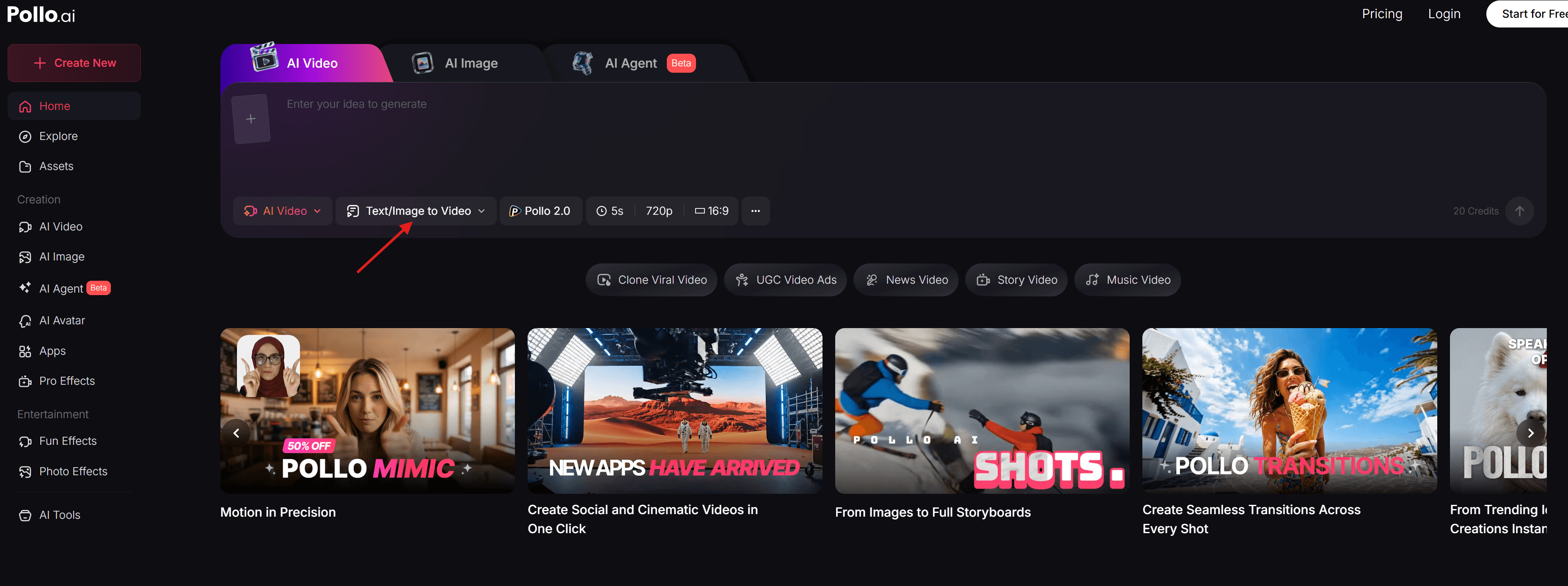
Task: Click 'Motion in Precision' caption
Action: click(278, 512)
